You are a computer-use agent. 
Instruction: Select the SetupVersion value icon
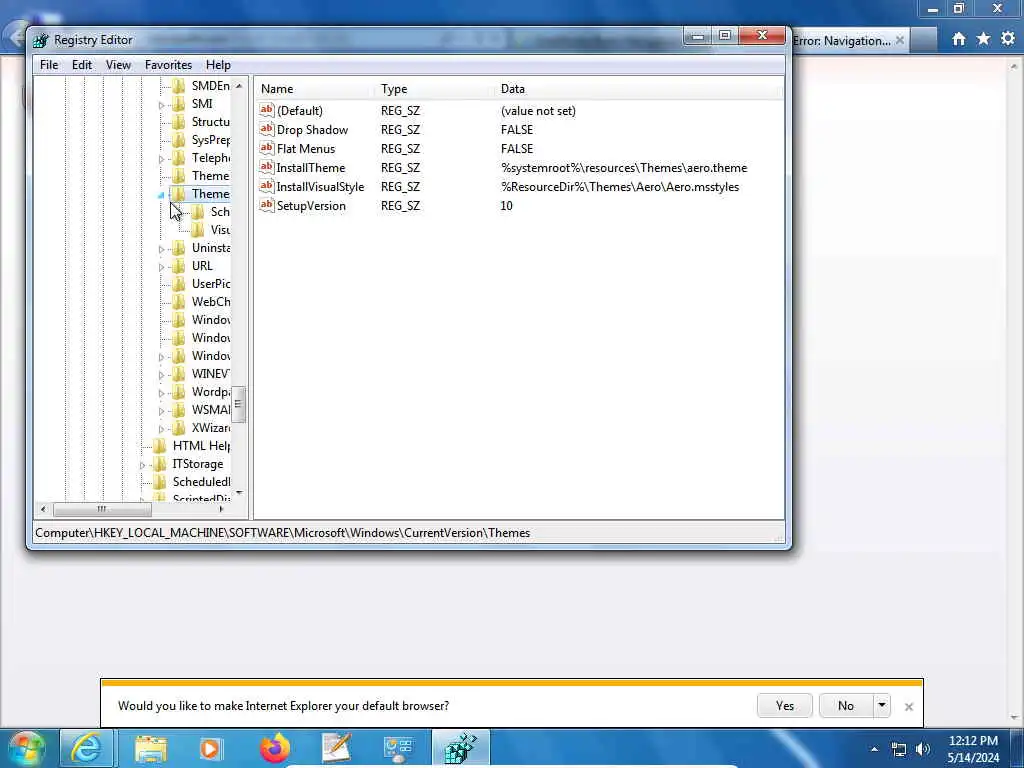[x=266, y=204]
